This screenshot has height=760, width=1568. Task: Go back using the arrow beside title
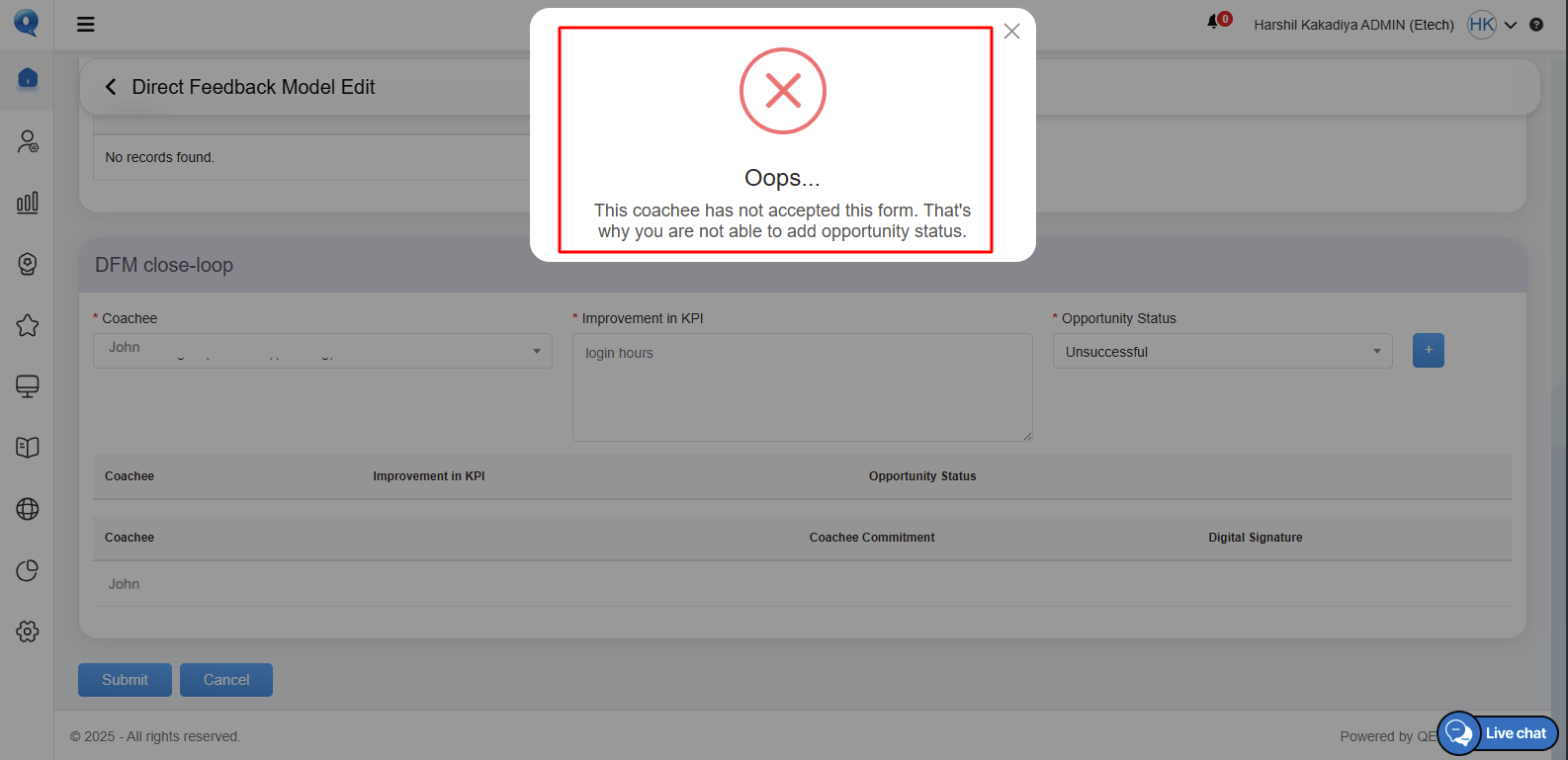[x=111, y=87]
